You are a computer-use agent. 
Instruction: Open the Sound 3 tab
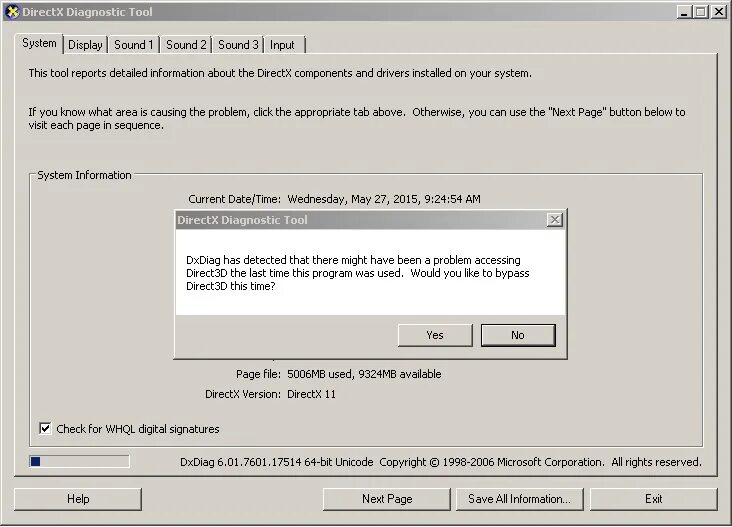click(238, 45)
